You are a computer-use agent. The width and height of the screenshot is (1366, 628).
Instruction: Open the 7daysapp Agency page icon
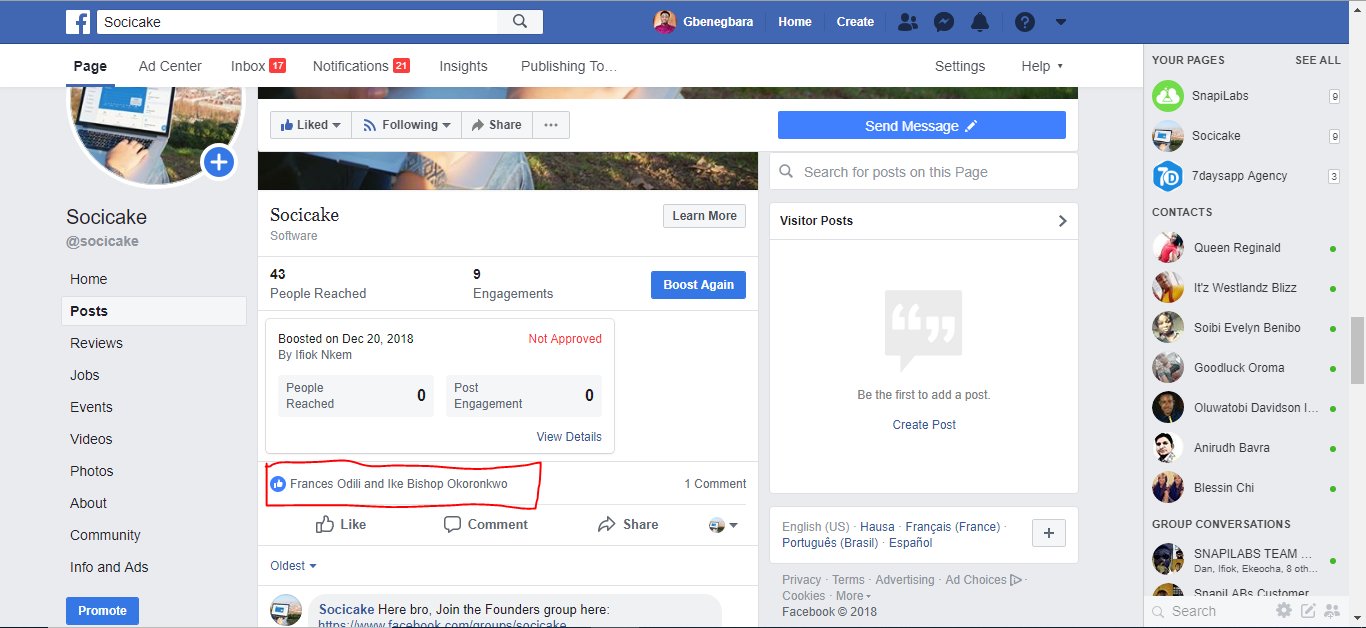(x=1168, y=176)
